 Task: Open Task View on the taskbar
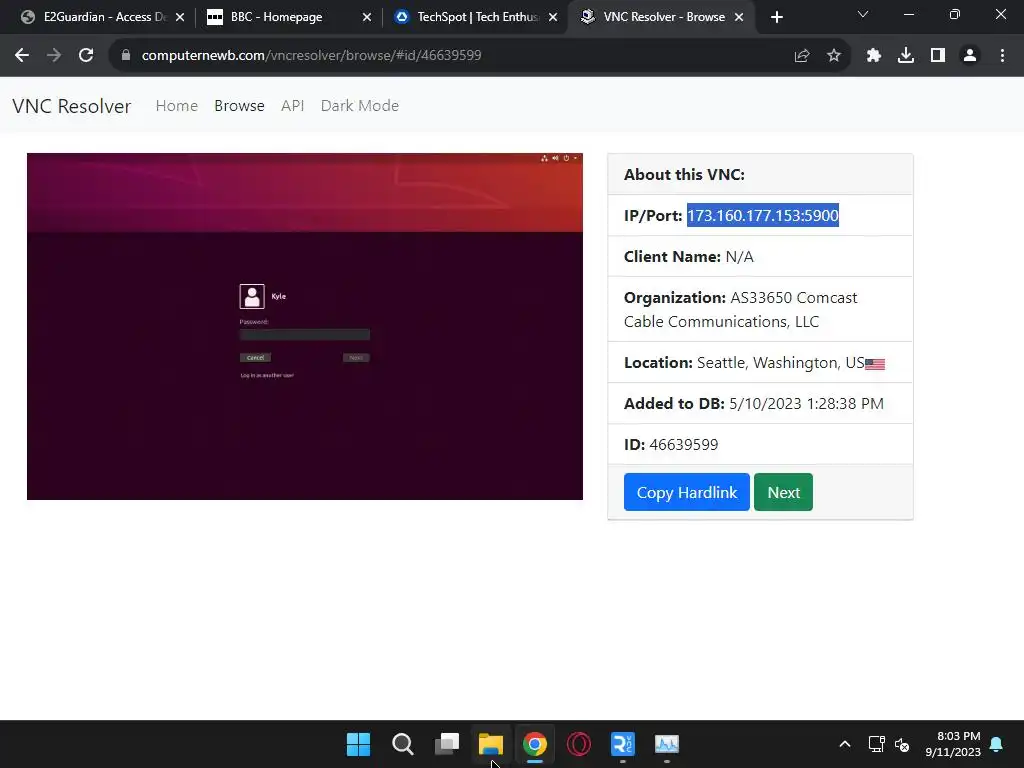tap(447, 744)
